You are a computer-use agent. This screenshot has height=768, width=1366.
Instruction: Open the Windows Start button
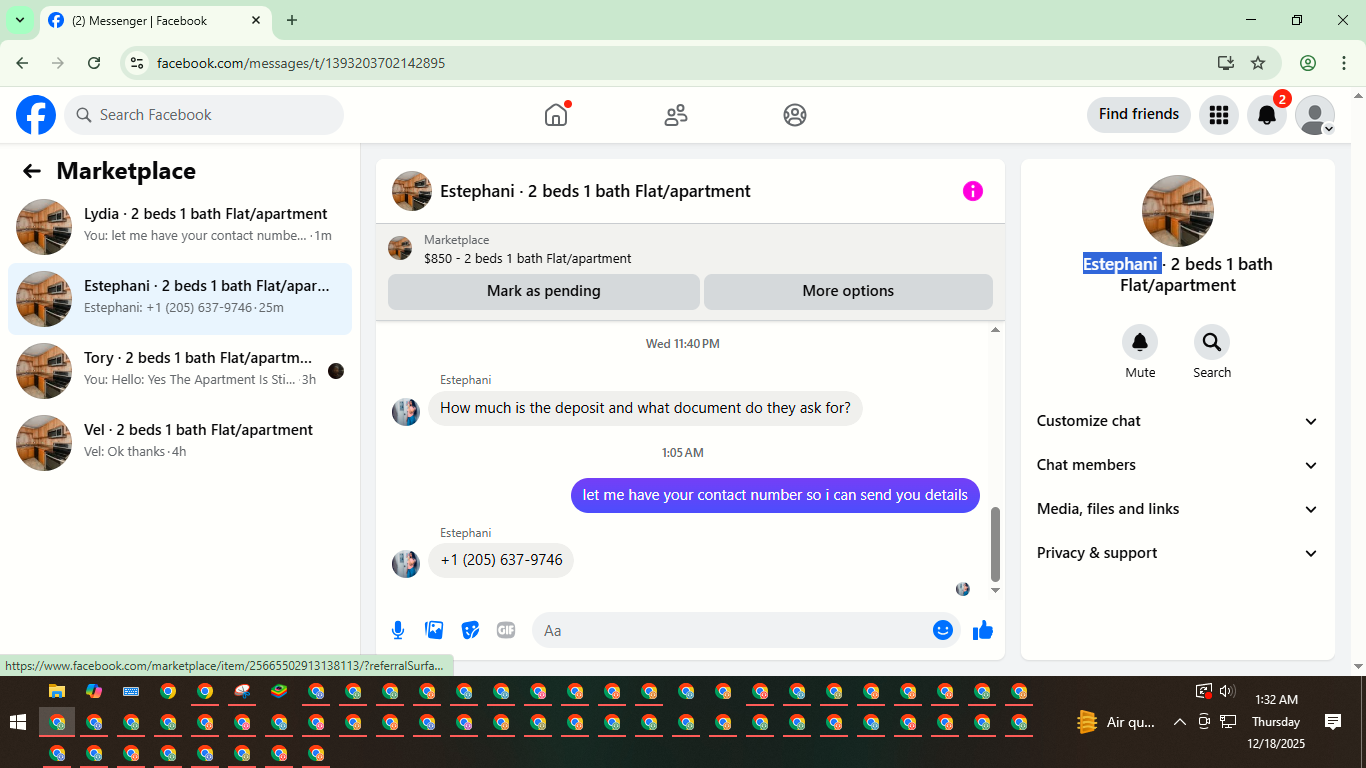click(x=18, y=722)
